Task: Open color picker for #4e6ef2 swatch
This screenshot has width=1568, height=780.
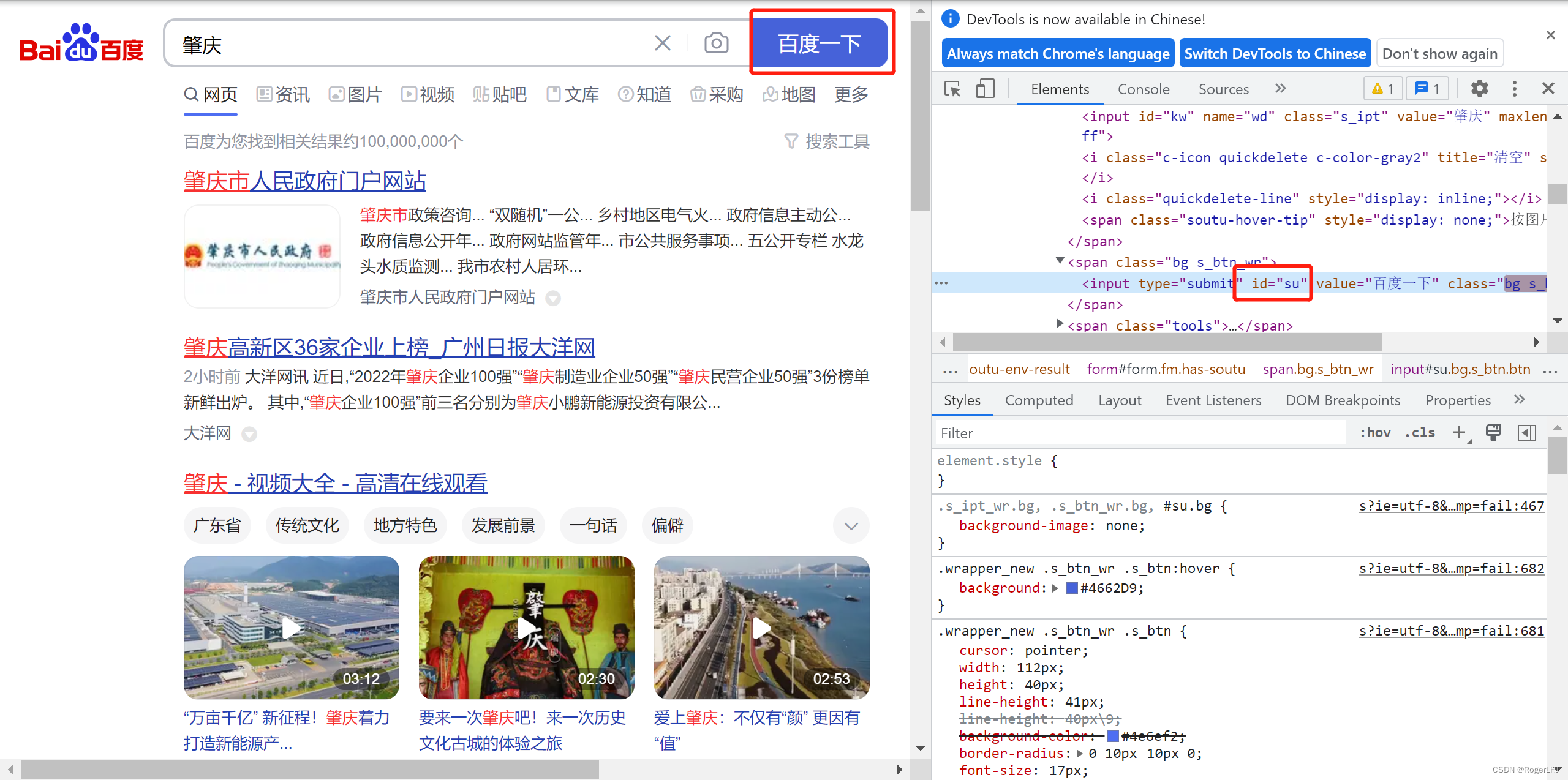Action: pyautogui.click(x=1113, y=736)
